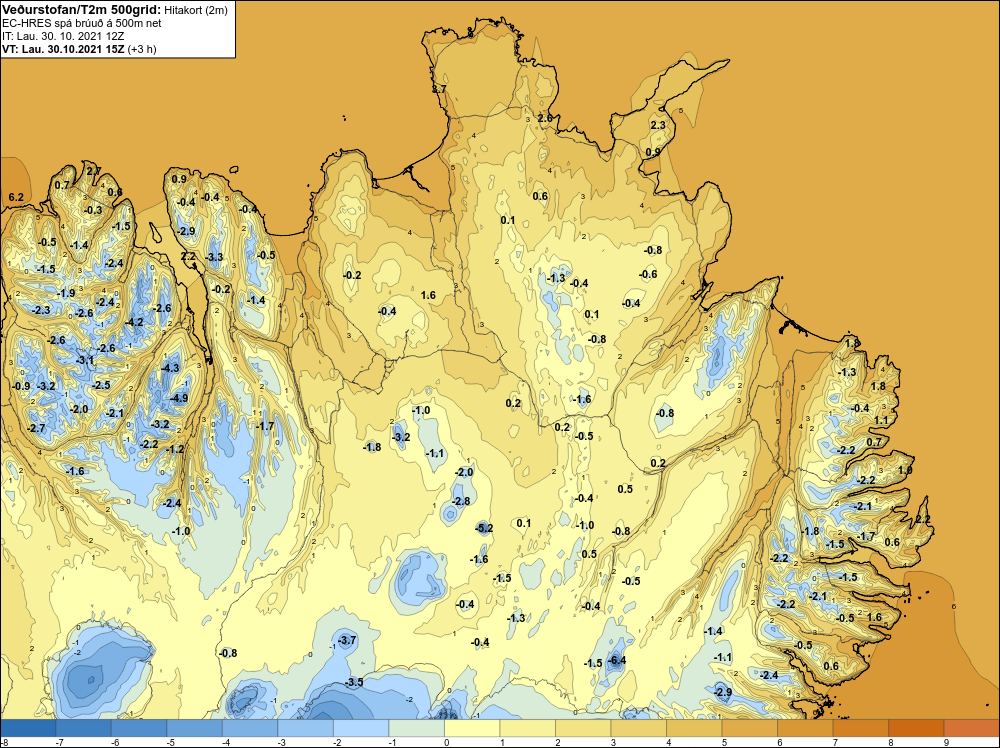Click the 2.3 temperature label on northeast peninsula
1000x748 pixels.
(658, 126)
